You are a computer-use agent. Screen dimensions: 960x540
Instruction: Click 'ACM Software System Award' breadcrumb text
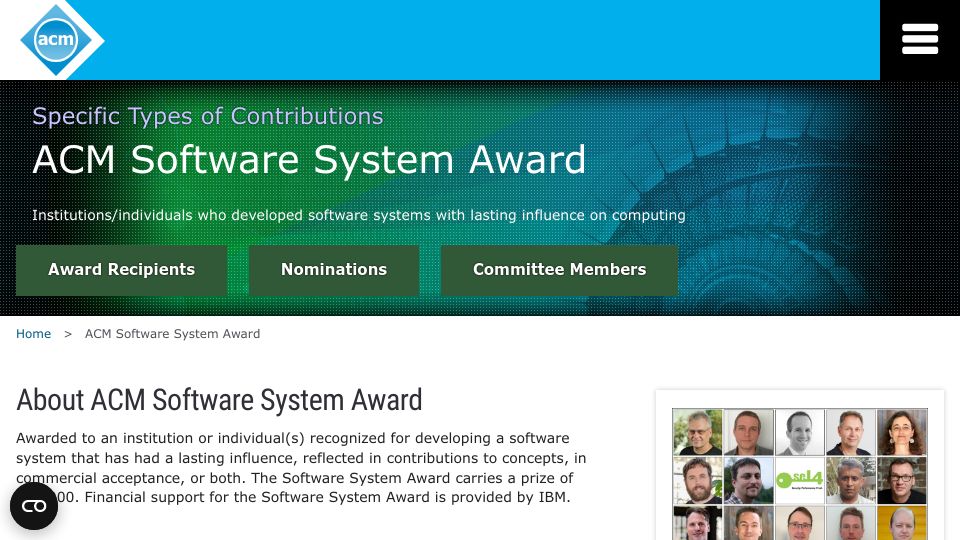(x=172, y=334)
